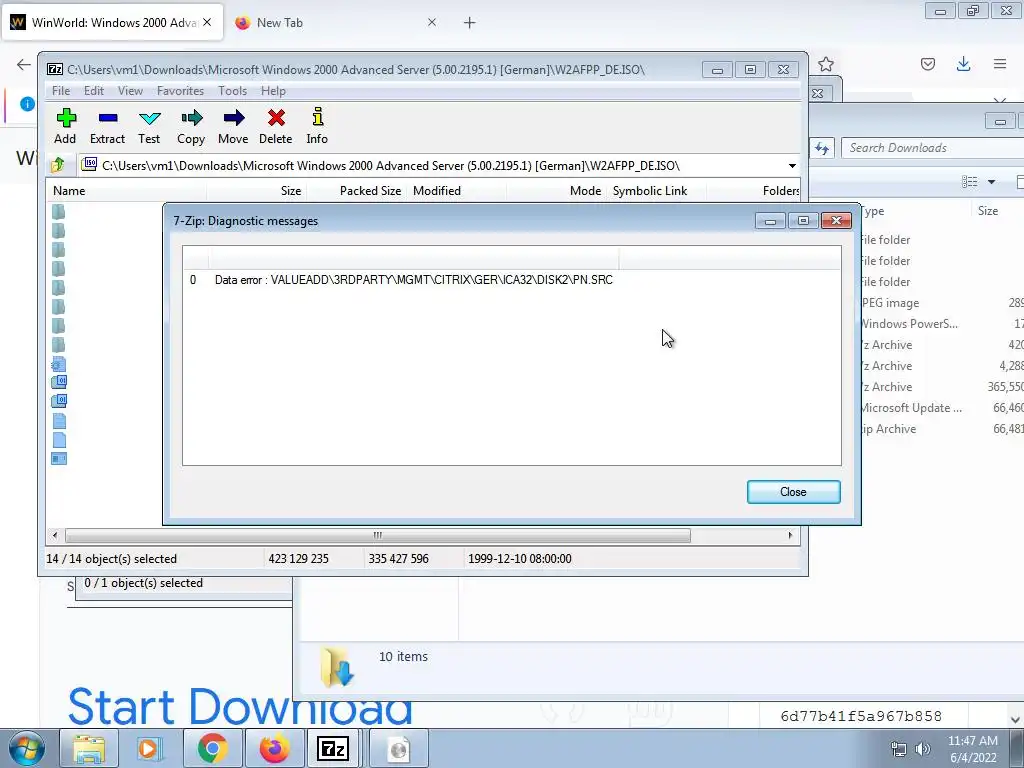Click the taskbar volume speaker icon
Screen dimensions: 1024x768
(x=923, y=749)
